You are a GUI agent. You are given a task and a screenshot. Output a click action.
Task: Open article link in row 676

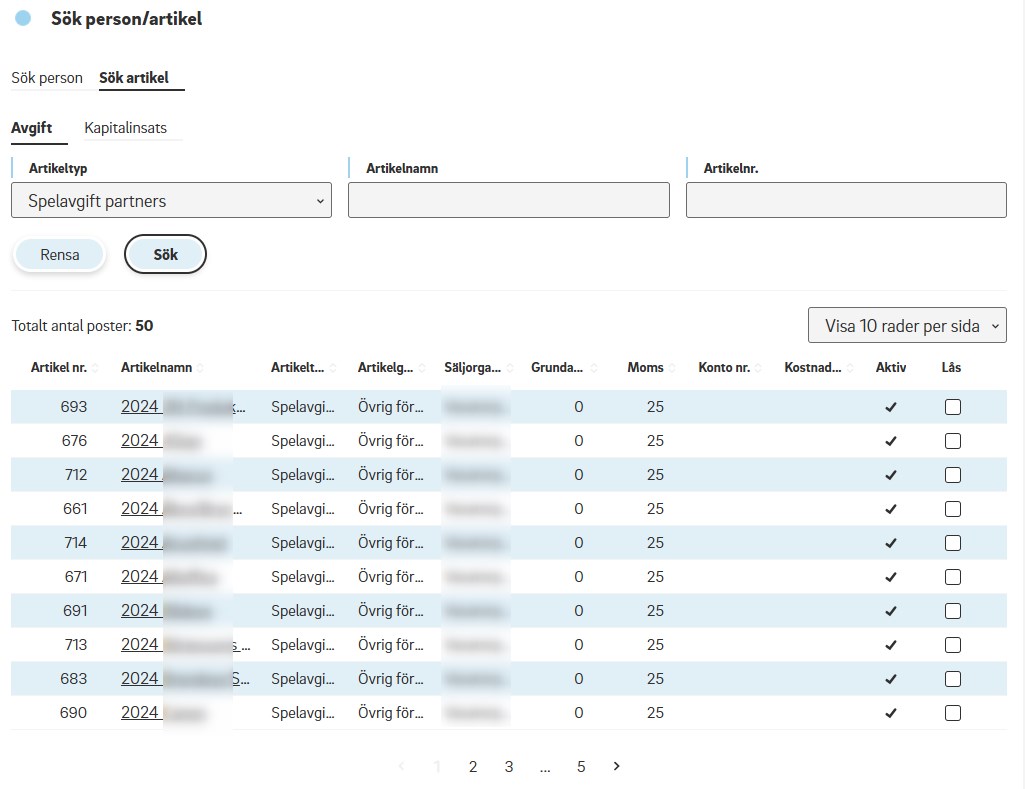click(140, 441)
